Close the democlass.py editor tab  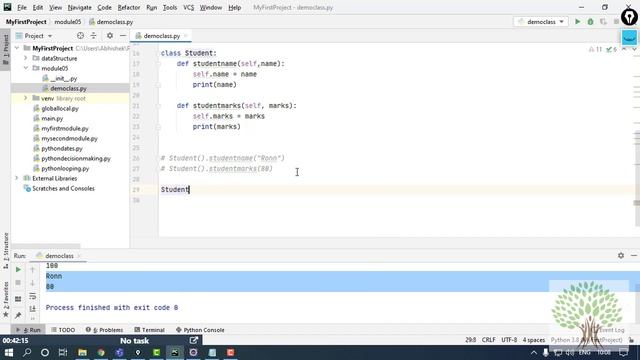(186, 36)
